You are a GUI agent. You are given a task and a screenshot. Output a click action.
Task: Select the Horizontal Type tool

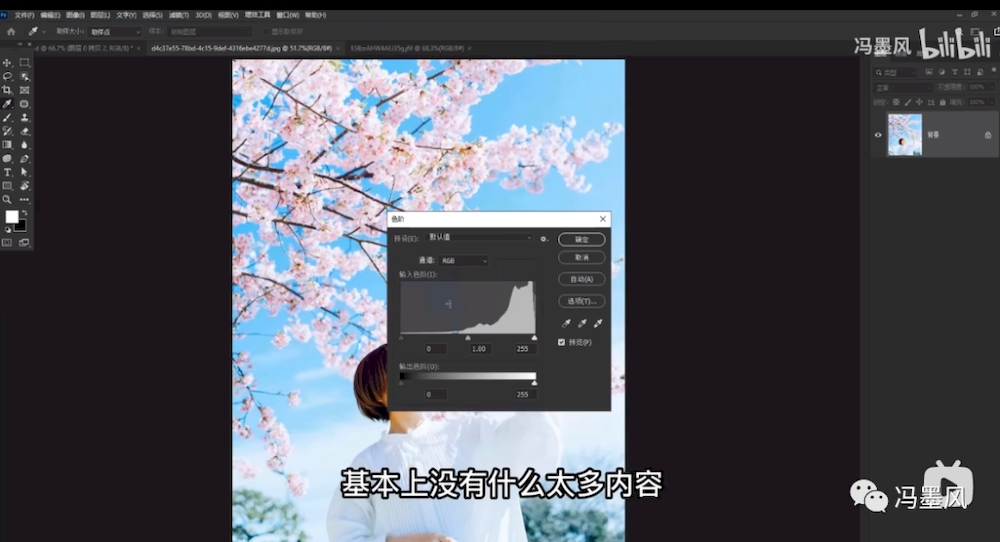tap(8, 172)
